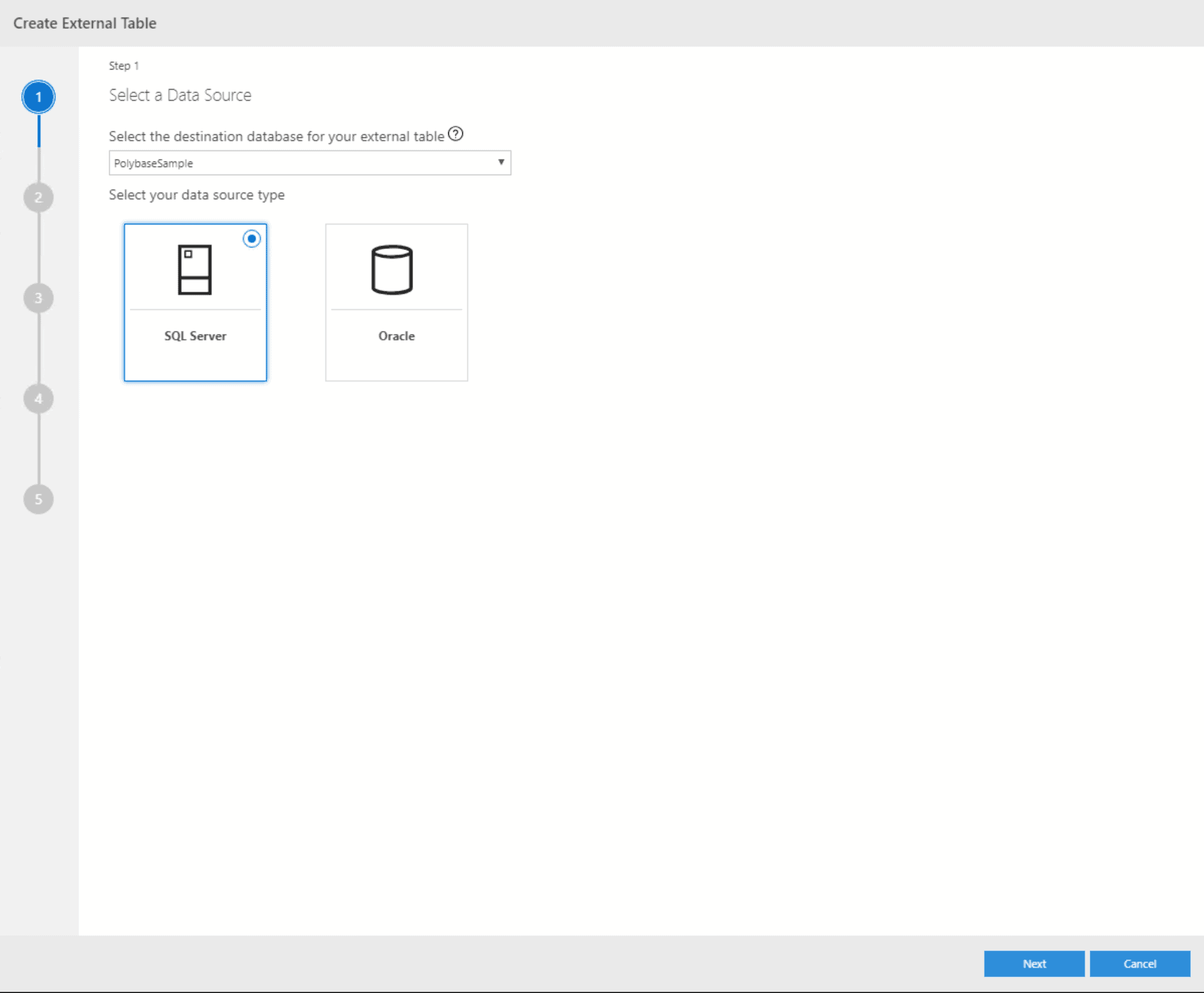Click the Cancel button
This screenshot has width=1204, height=993.
tap(1140, 963)
